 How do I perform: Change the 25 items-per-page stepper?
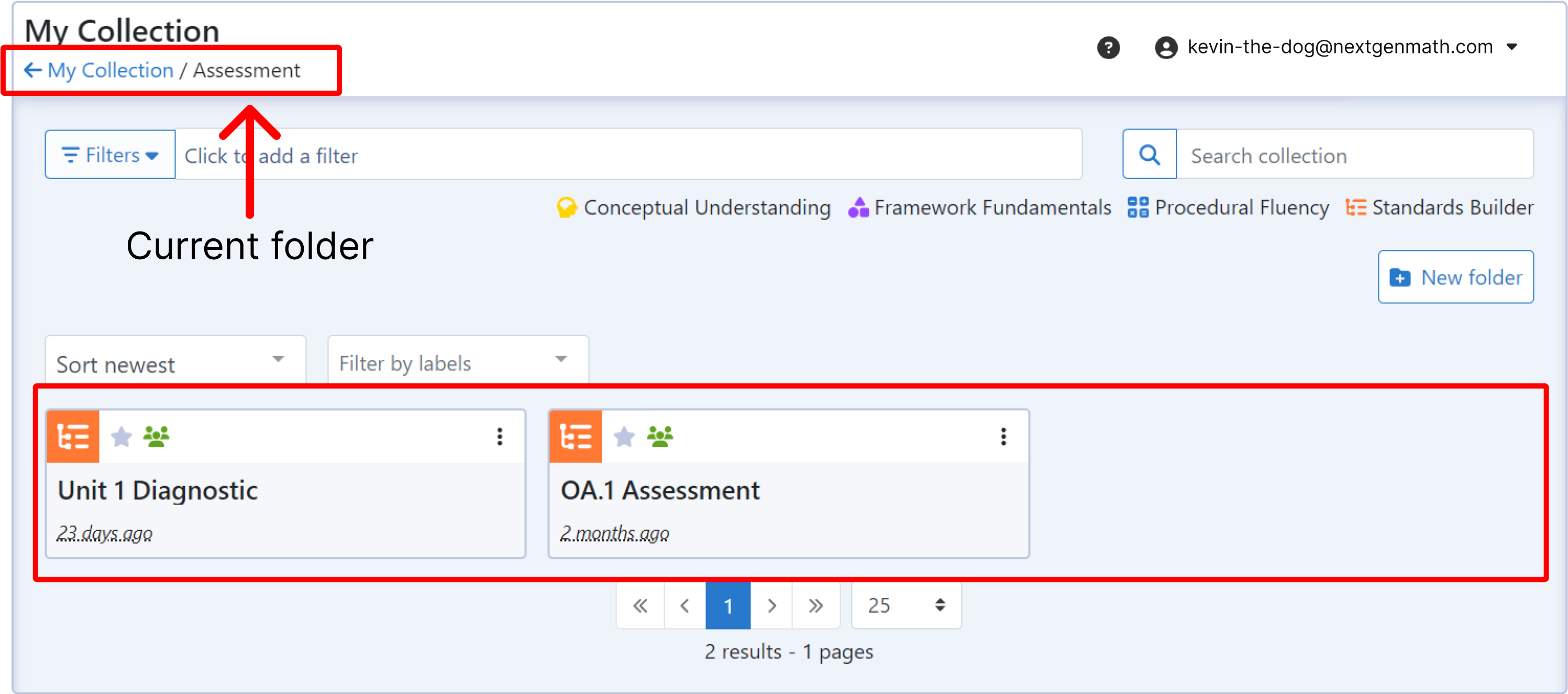[906, 605]
